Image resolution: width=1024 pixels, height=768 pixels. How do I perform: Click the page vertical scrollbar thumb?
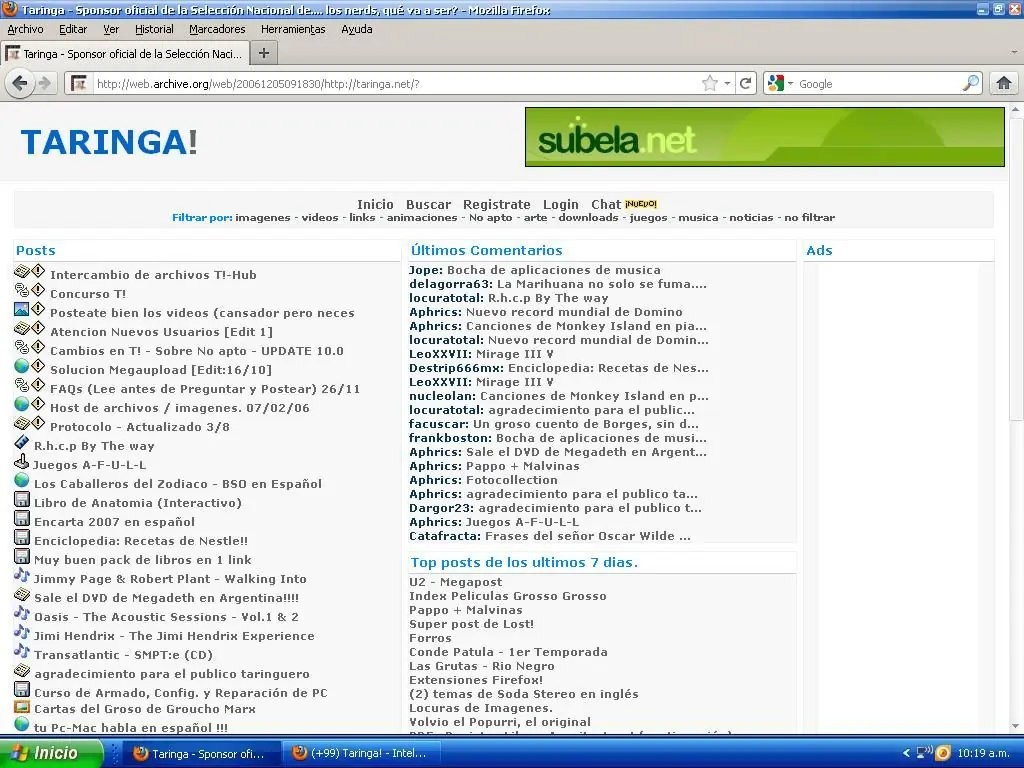point(1016,268)
